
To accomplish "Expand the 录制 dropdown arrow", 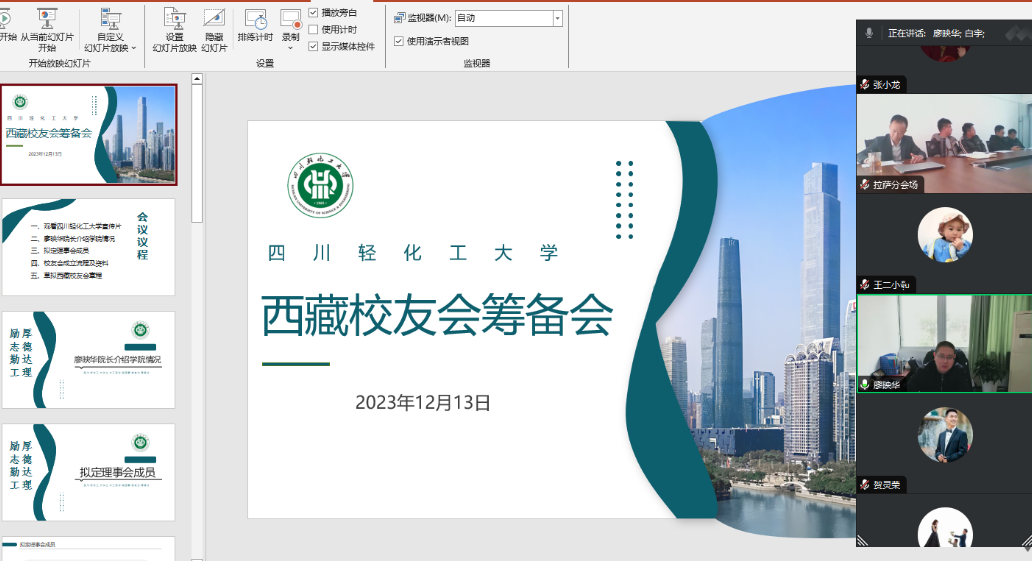I will click(x=290, y=48).
